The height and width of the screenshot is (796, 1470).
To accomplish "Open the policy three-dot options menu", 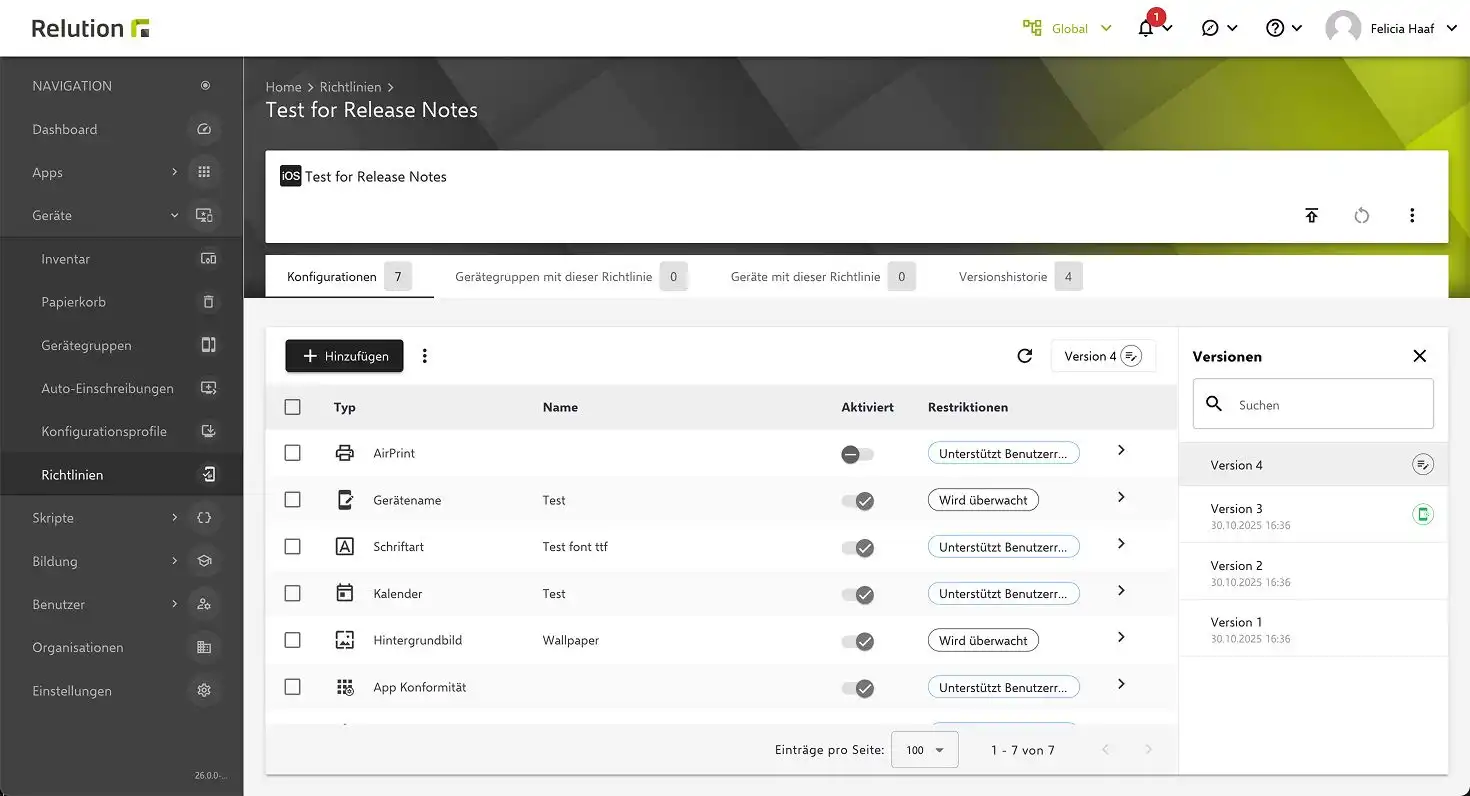I will point(1412,215).
